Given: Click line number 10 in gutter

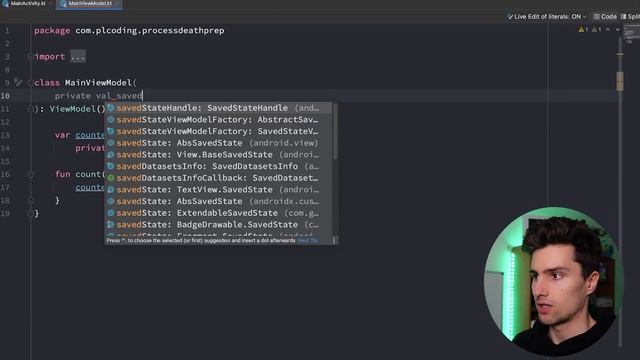Looking at the screenshot, I should [x=5, y=96].
